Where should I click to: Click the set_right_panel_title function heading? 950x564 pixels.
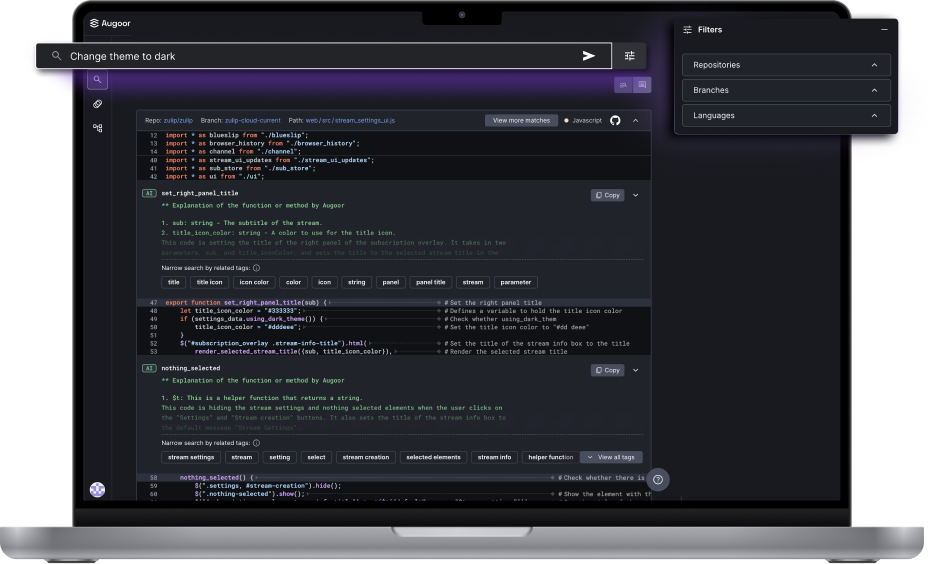pyautogui.click(x=199, y=193)
